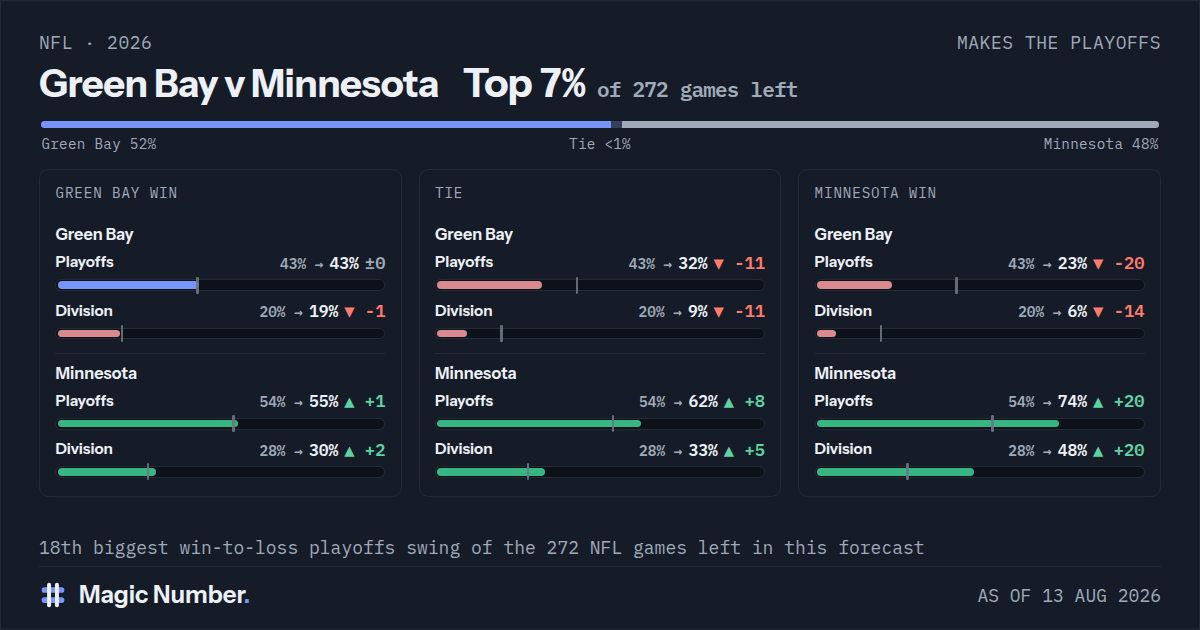Click the Green Bay v Minnesota title
Image resolution: width=1200 pixels, height=630 pixels.
239,85
